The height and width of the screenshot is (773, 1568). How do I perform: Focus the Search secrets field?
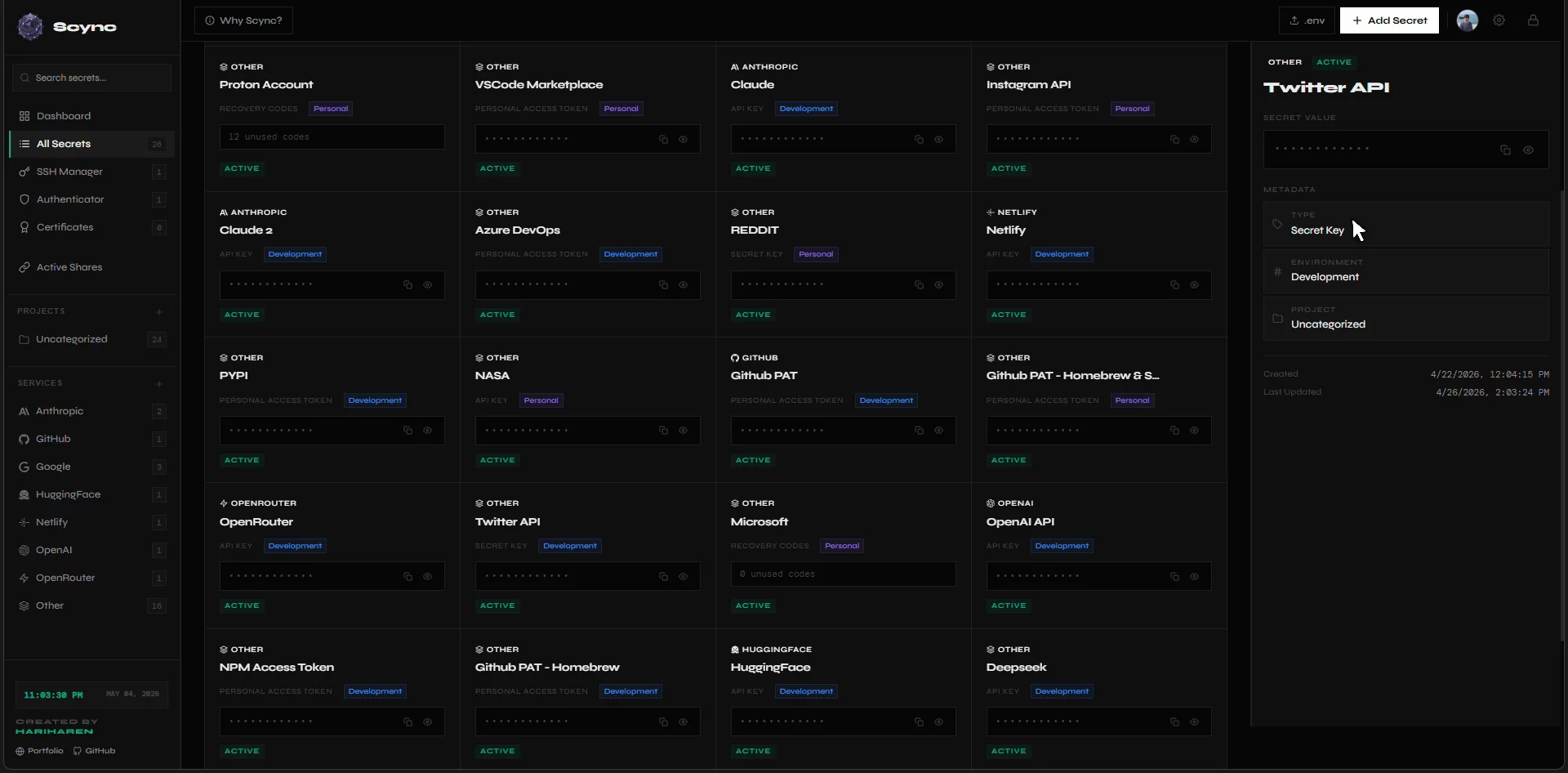91,78
